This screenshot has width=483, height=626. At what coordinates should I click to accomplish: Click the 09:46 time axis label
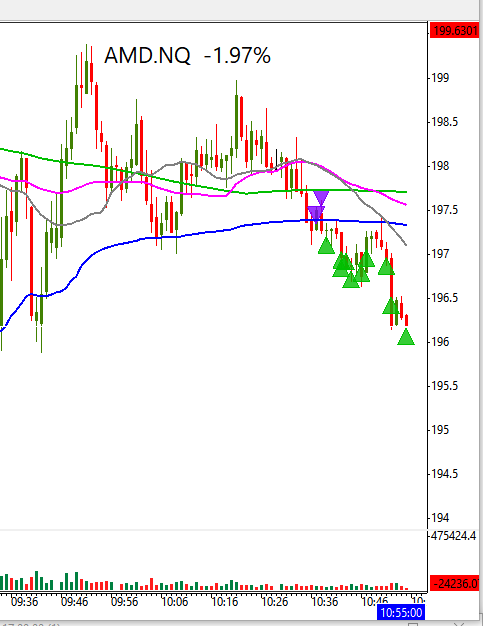[x=74, y=601]
